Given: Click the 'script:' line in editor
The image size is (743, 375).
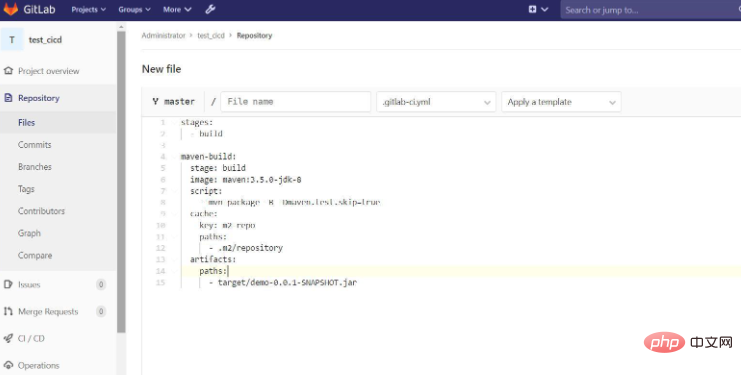Looking at the screenshot, I should point(206,191).
